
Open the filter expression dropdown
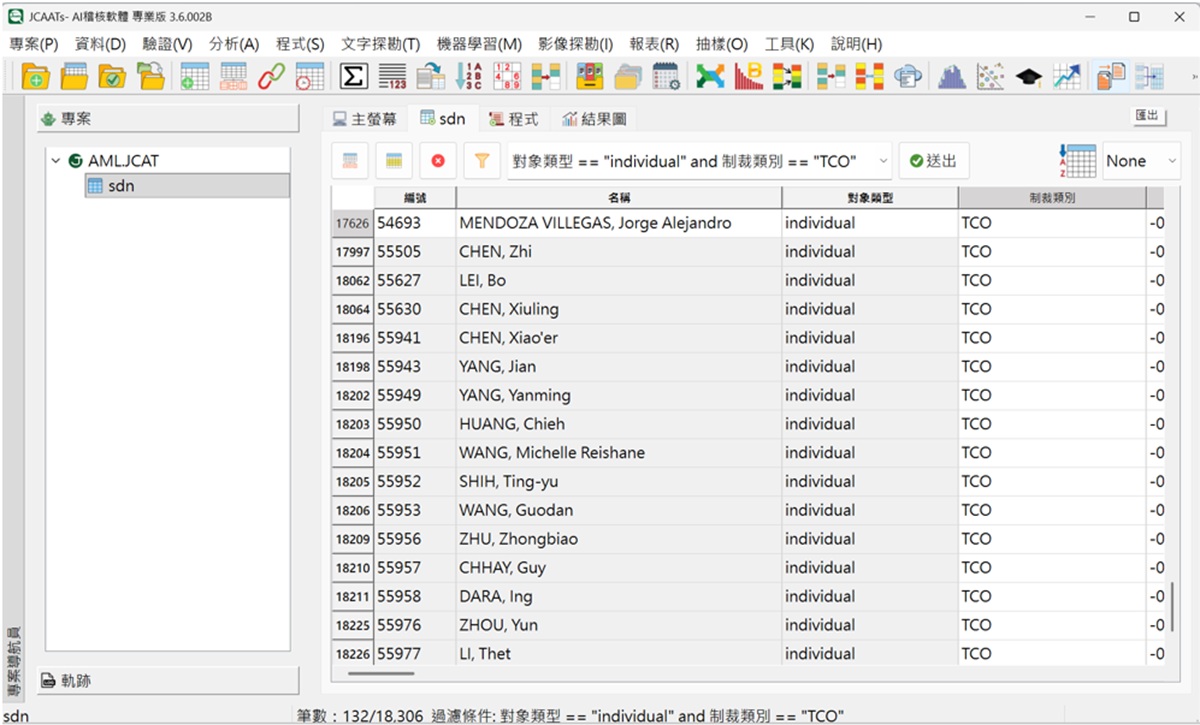point(882,161)
